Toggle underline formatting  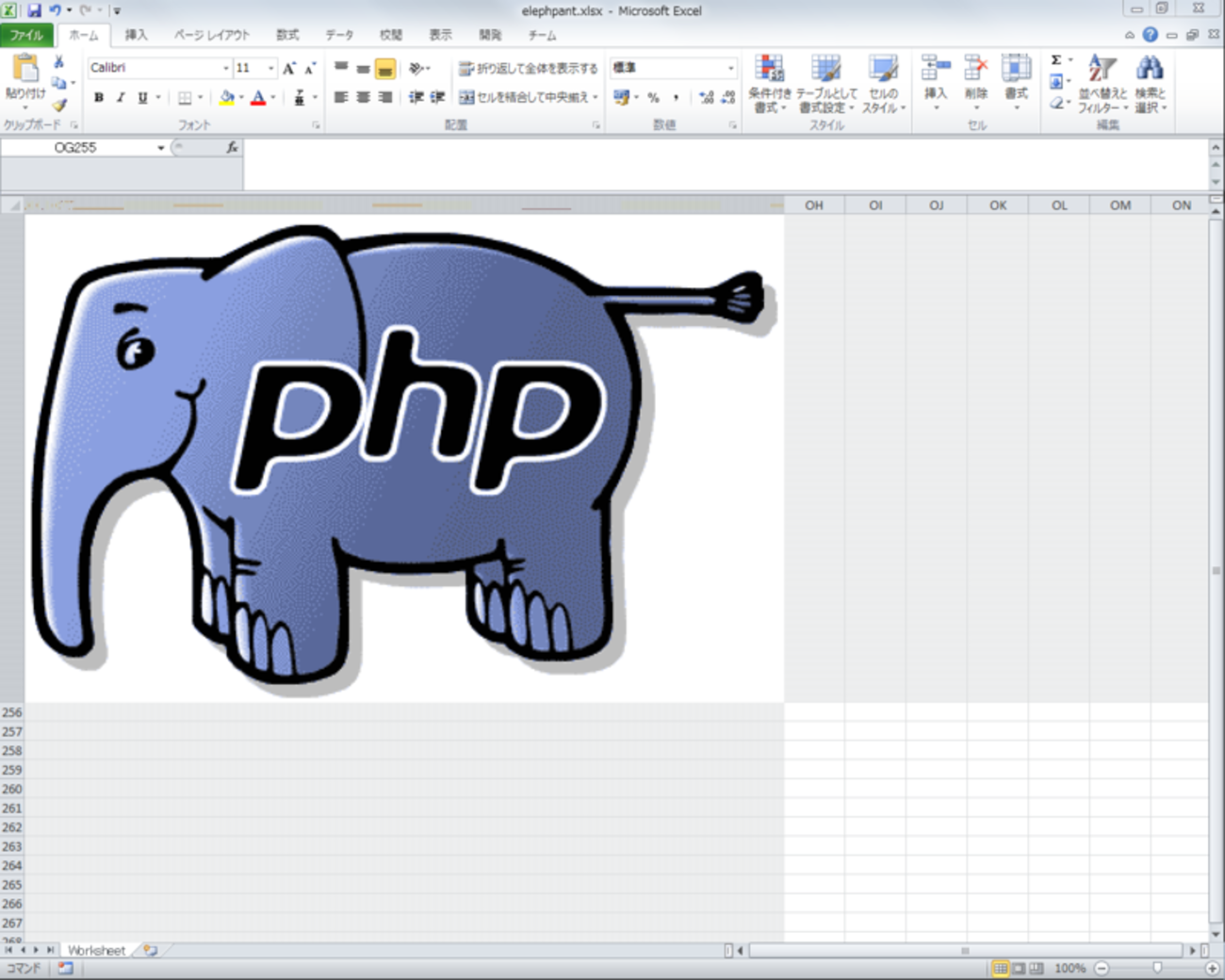click(142, 97)
